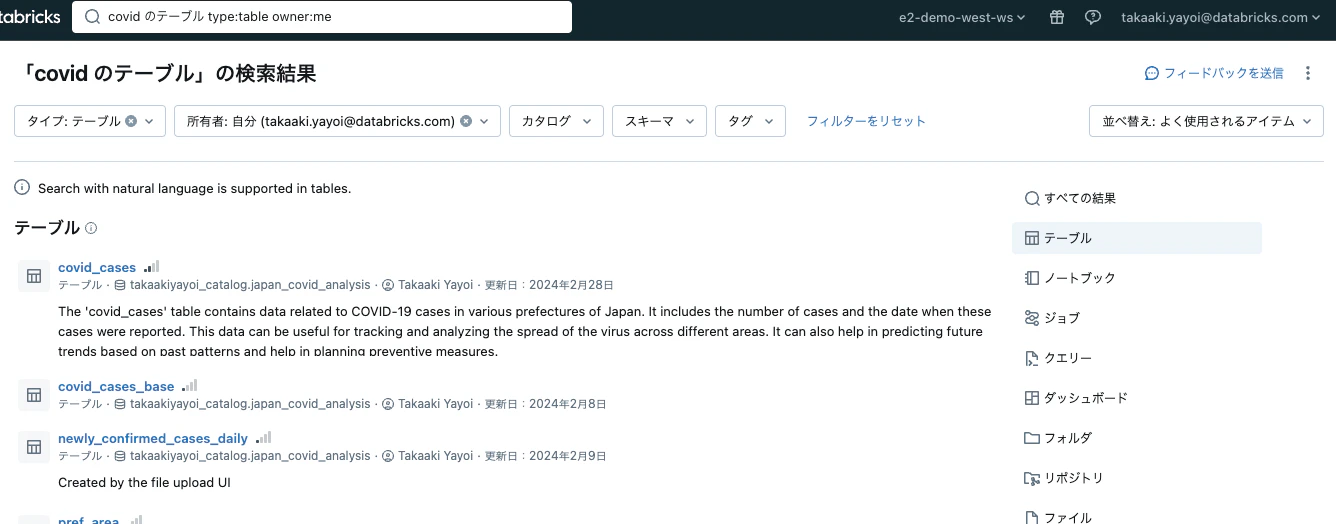Open the help chat icon in header

(1093, 17)
